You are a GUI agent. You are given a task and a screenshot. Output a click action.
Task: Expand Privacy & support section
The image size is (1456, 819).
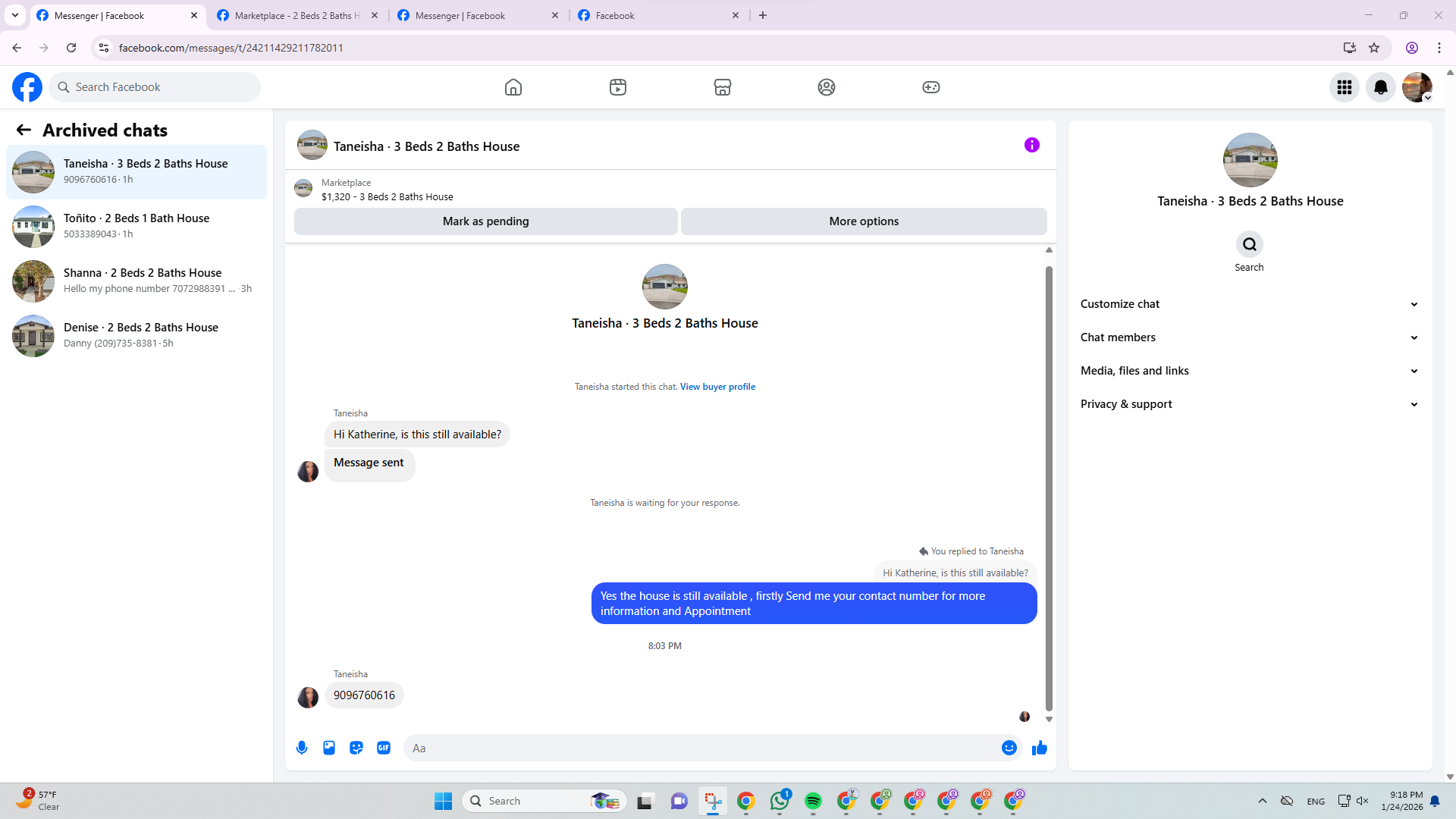click(1249, 404)
